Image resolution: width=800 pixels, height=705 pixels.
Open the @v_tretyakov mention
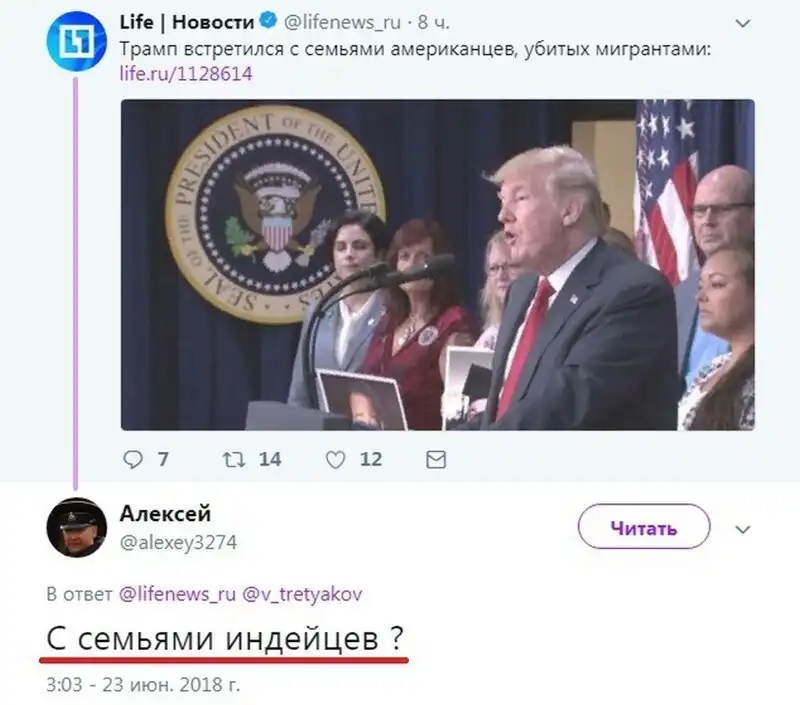[x=302, y=594]
